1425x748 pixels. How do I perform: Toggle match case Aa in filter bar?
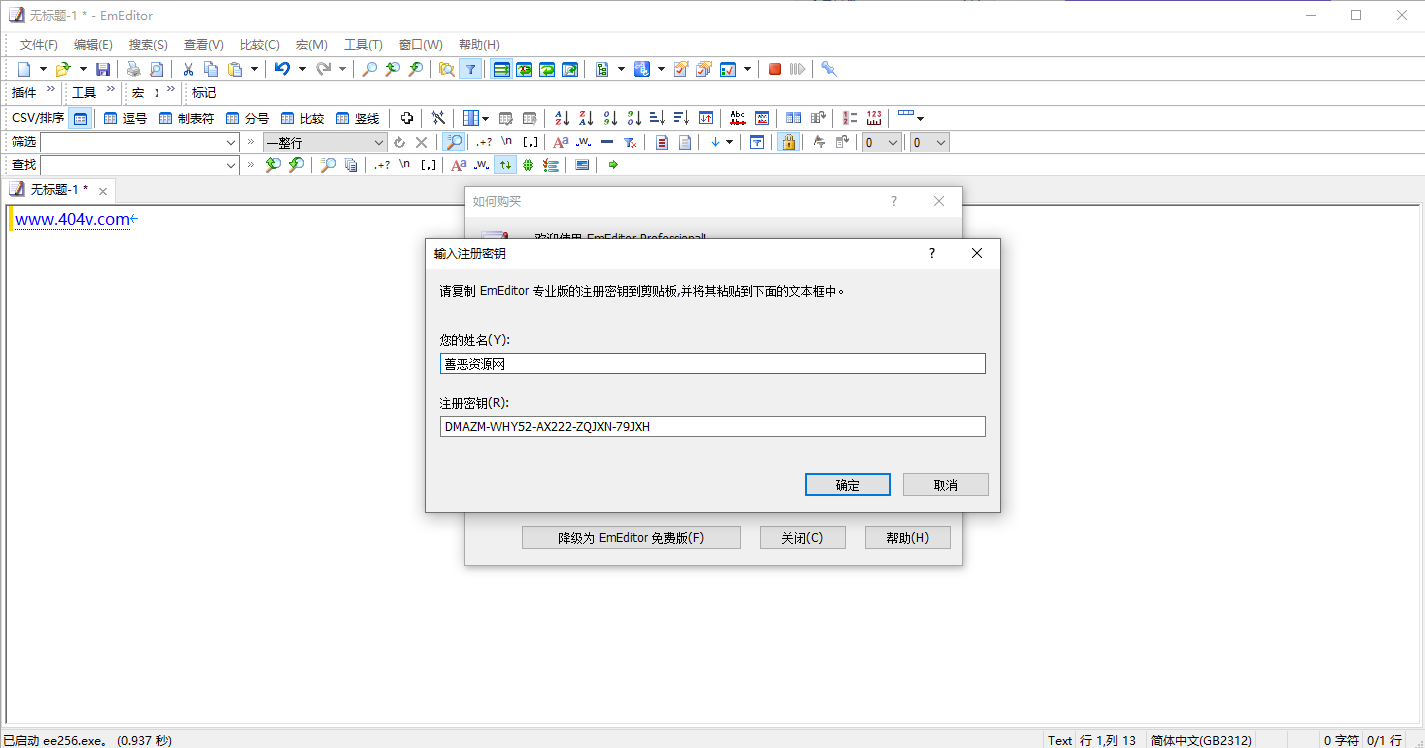(x=560, y=142)
